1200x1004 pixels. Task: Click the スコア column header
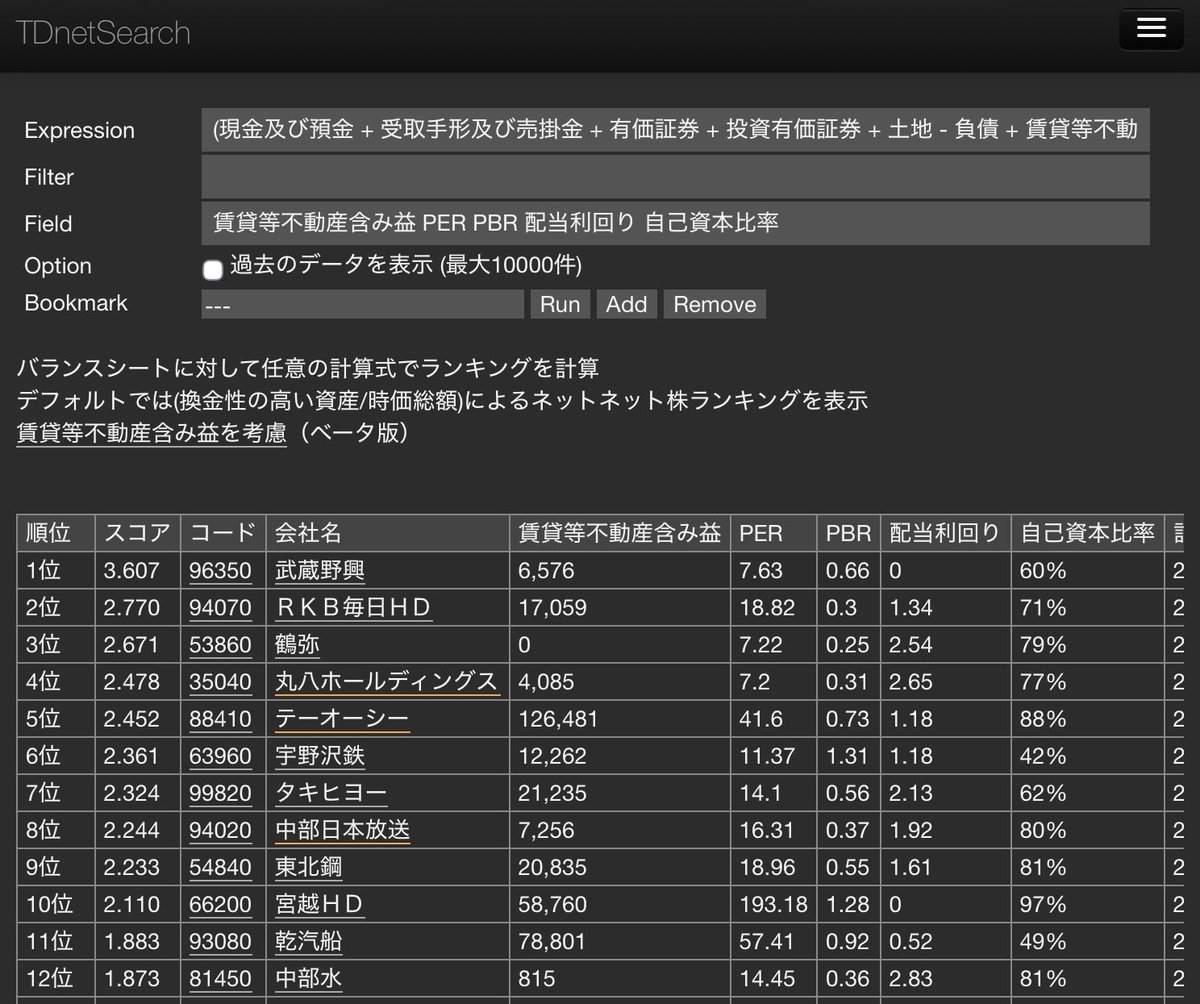click(x=138, y=533)
